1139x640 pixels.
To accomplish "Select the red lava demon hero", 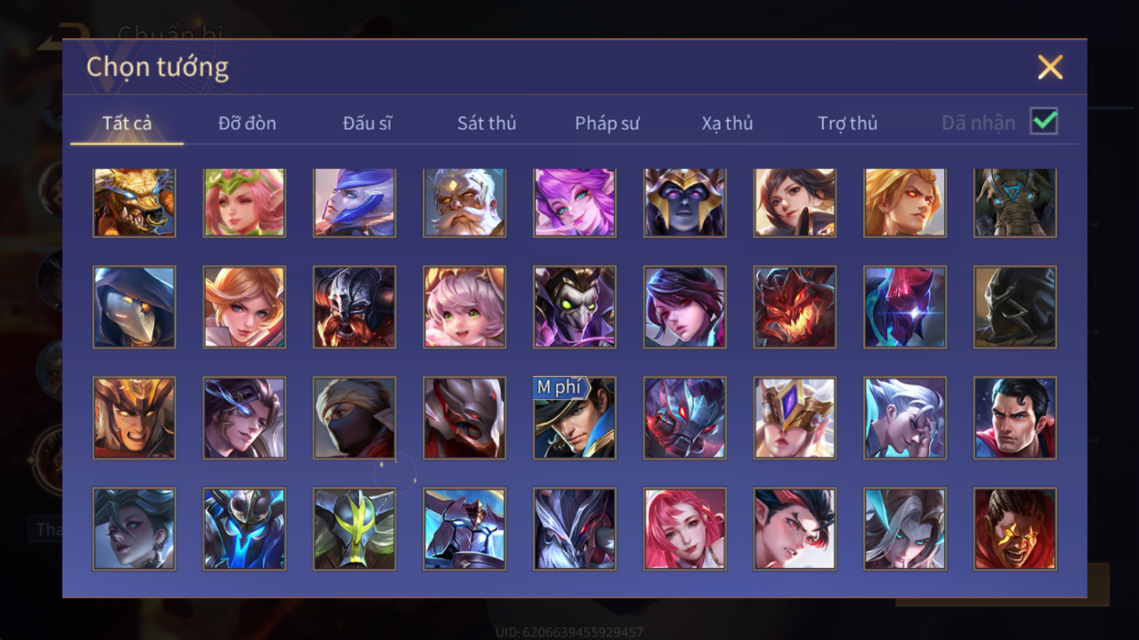I will coord(795,307).
